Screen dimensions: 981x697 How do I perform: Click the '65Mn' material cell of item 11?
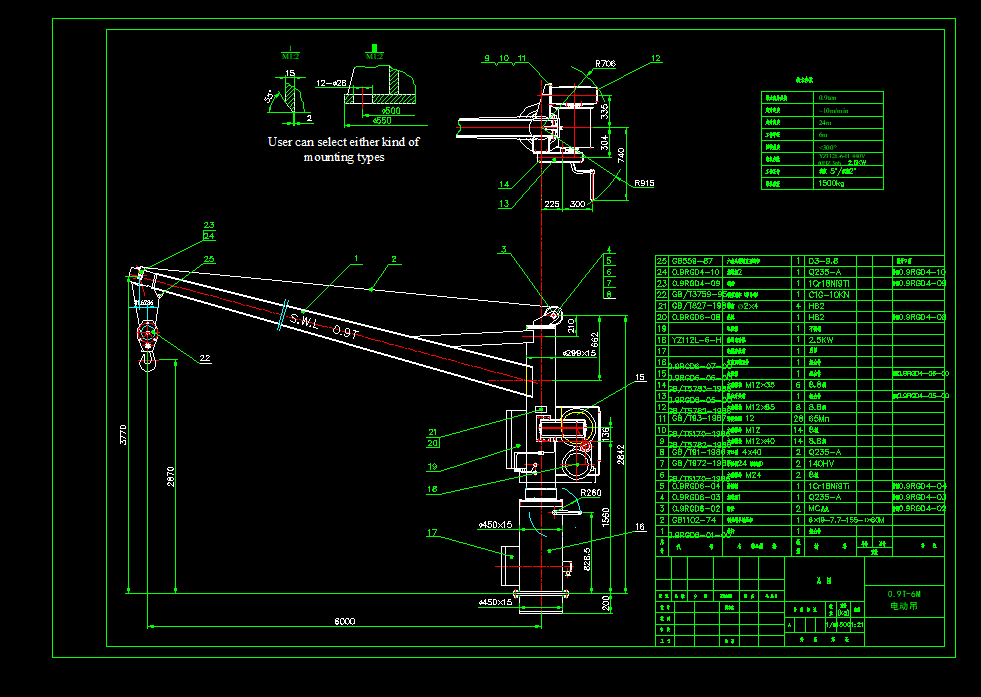click(x=812, y=418)
